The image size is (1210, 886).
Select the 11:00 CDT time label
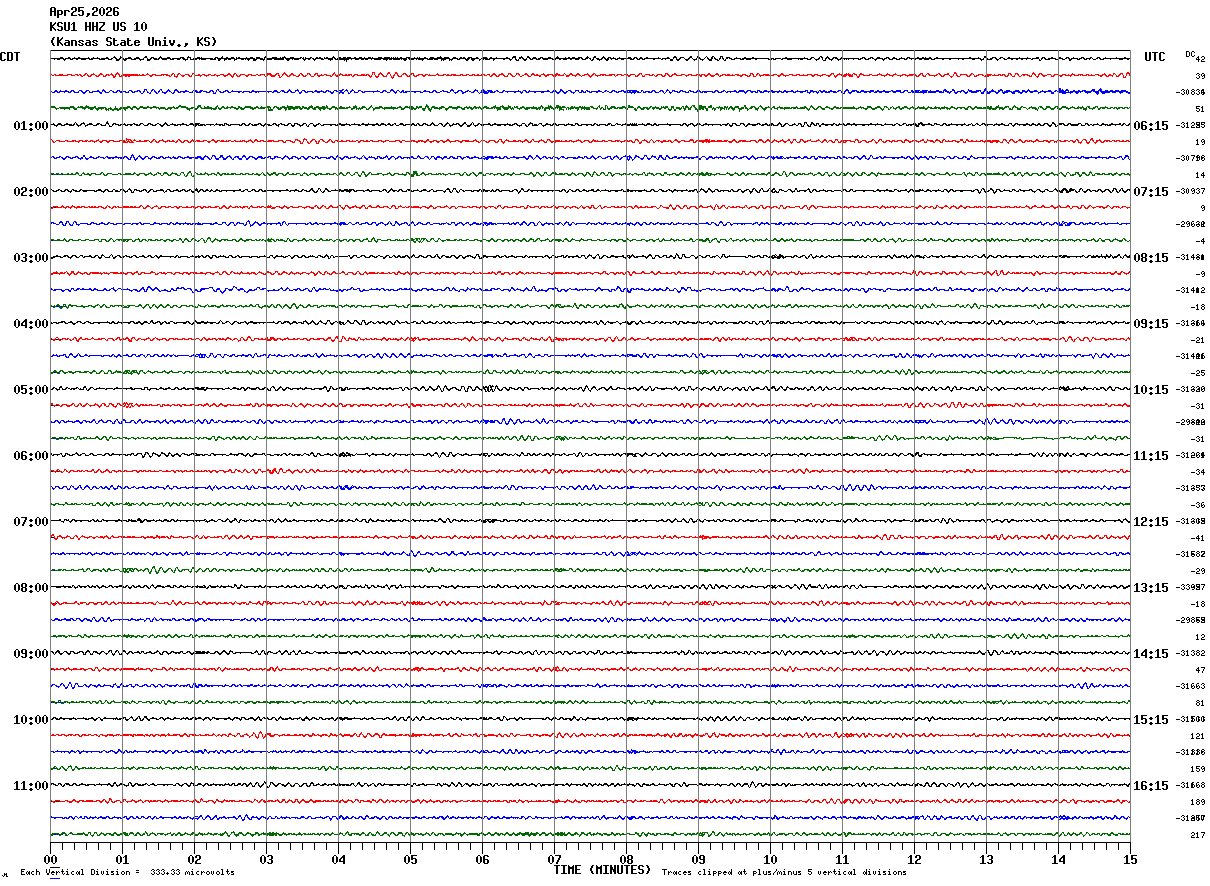pyautogui.click(x=30, y=786)
